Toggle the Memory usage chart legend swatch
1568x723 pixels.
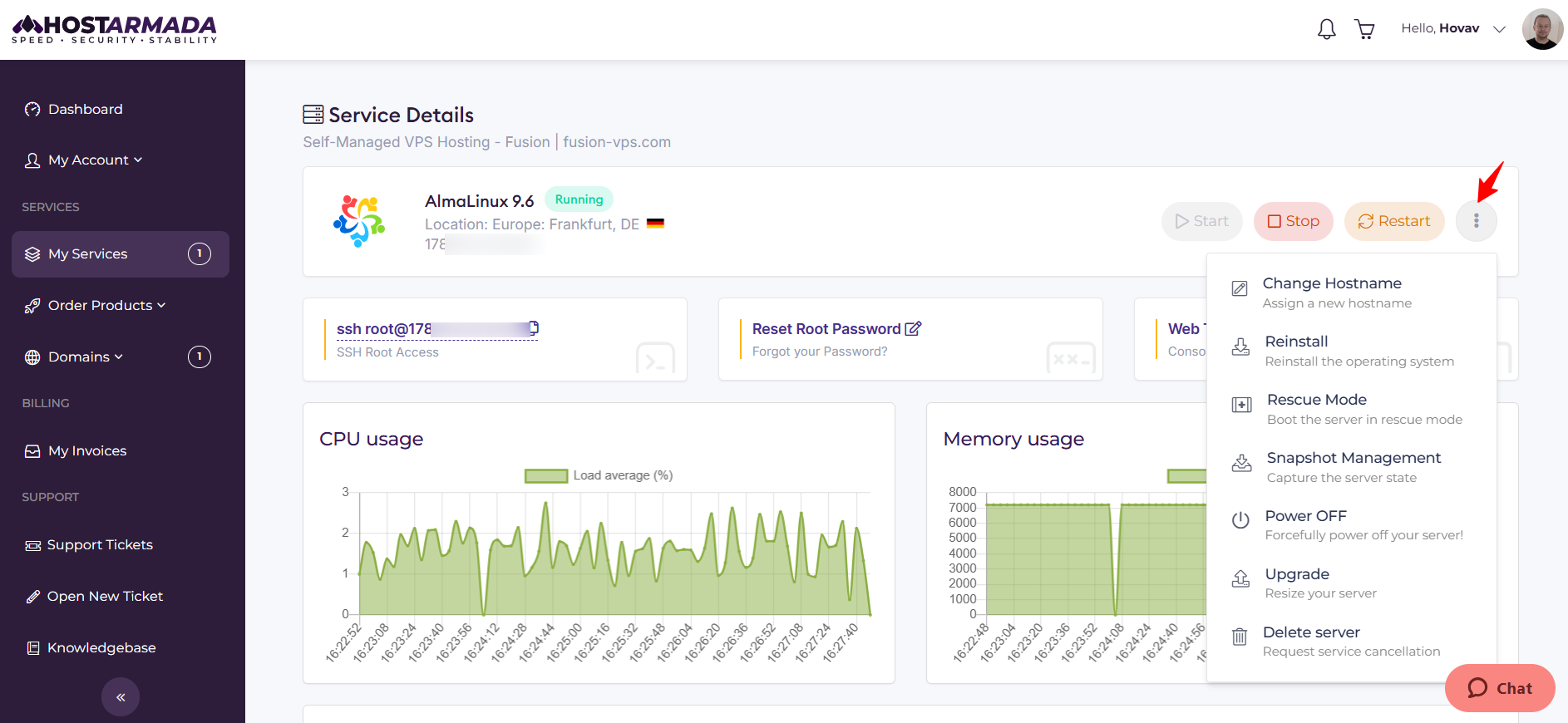[1187, 475]
